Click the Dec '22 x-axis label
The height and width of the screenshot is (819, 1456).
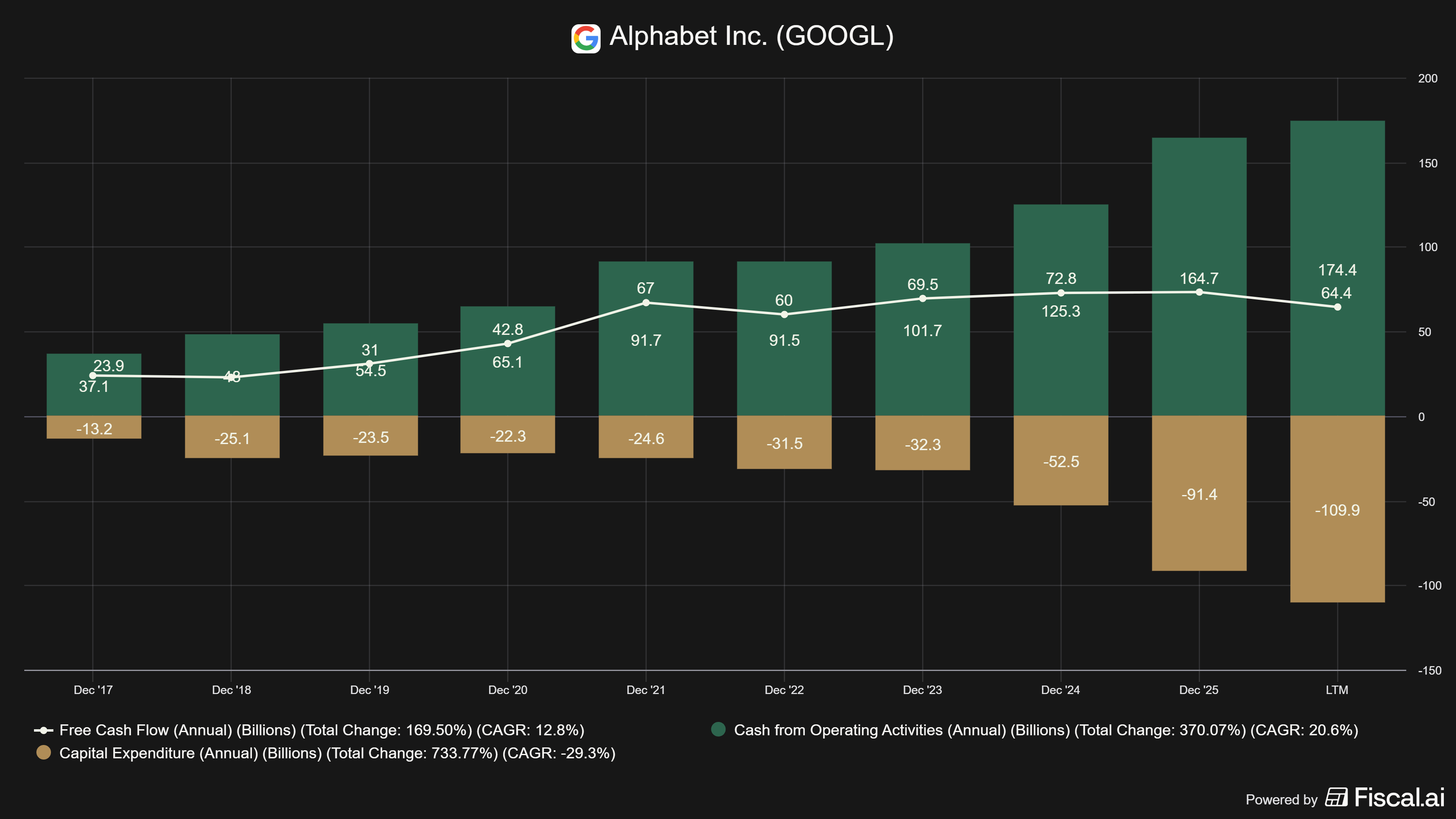coord(784,690)
